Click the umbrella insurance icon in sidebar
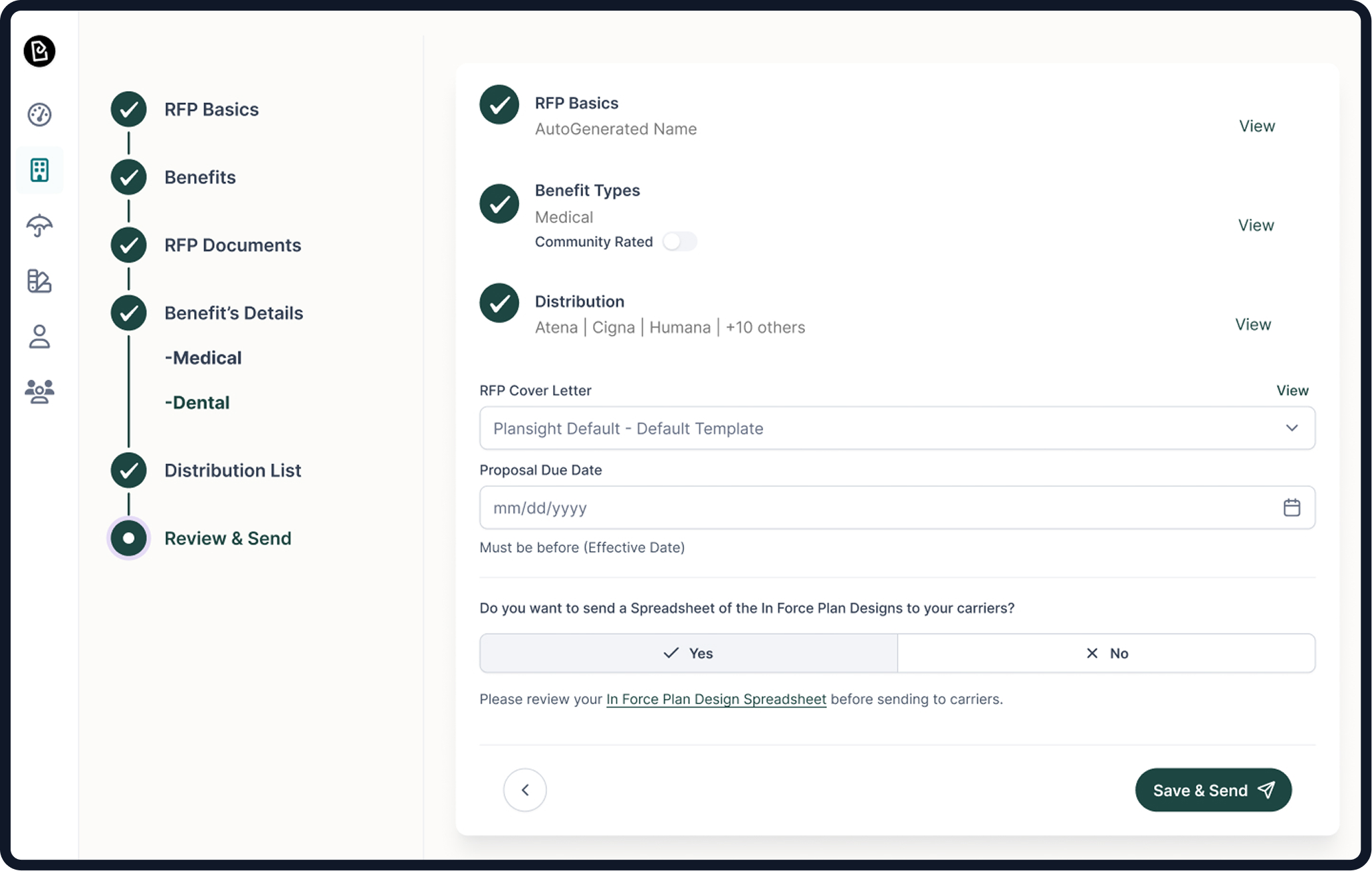Viewport: 1372px width, 871px height. tap(40, 226)
